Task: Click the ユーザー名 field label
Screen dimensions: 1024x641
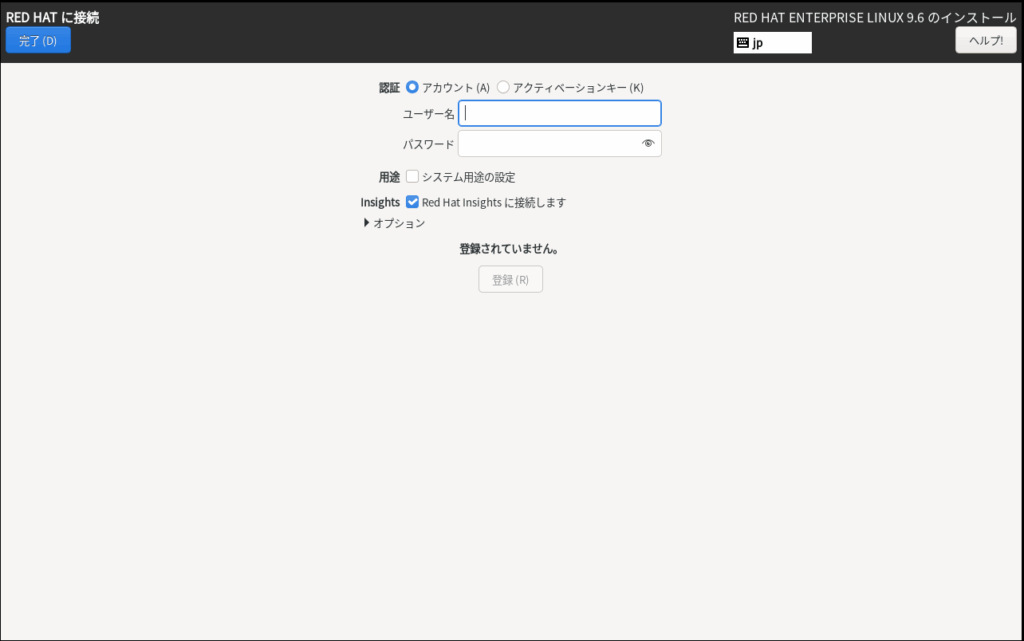Action: (428, 114)
